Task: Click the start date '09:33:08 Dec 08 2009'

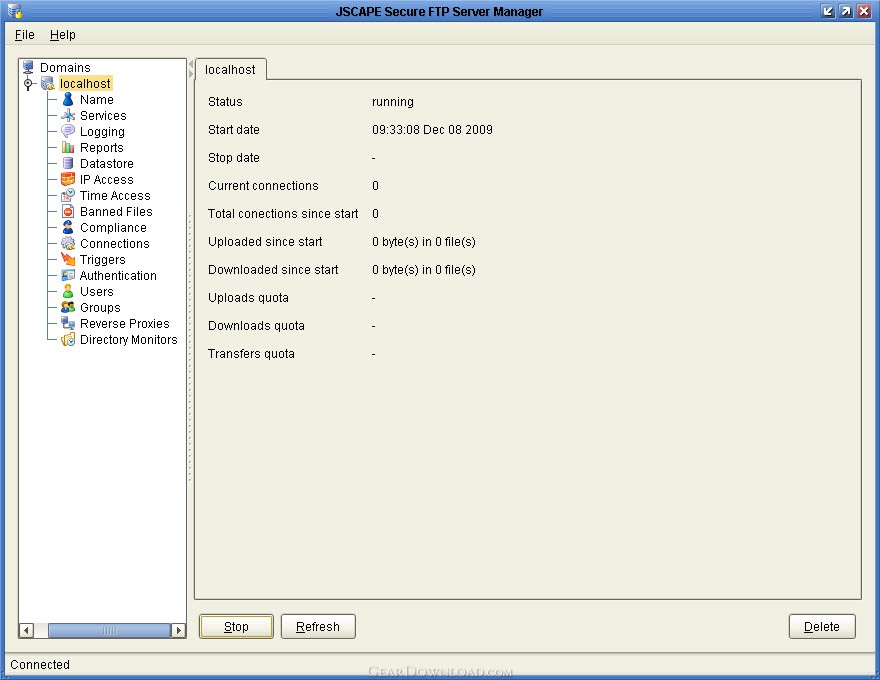Action: (432, 130)
